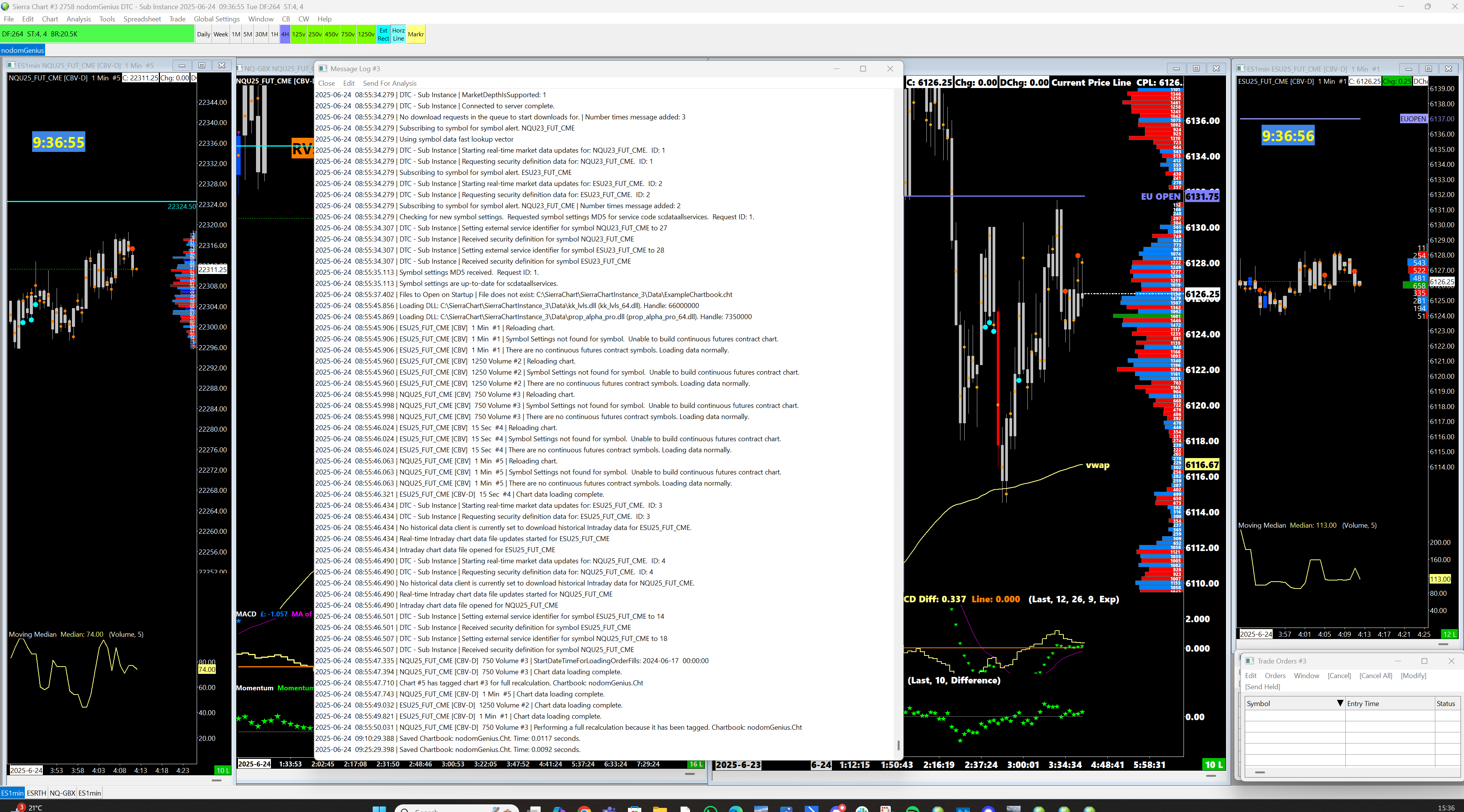Toggle the 4H timeframe button
This screenshot has height=812, width=1464.
point(285,34)
